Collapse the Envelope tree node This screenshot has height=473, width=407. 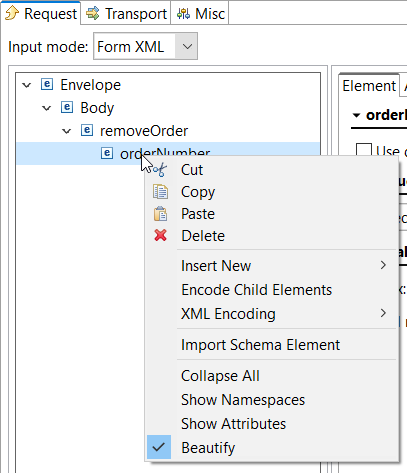click(x=27, y=85)
